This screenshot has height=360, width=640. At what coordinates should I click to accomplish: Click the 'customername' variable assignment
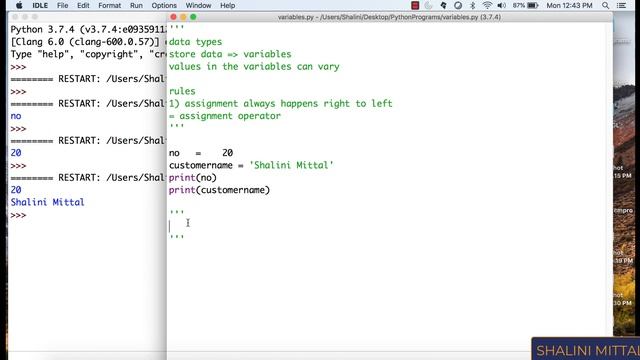point(201,165)
